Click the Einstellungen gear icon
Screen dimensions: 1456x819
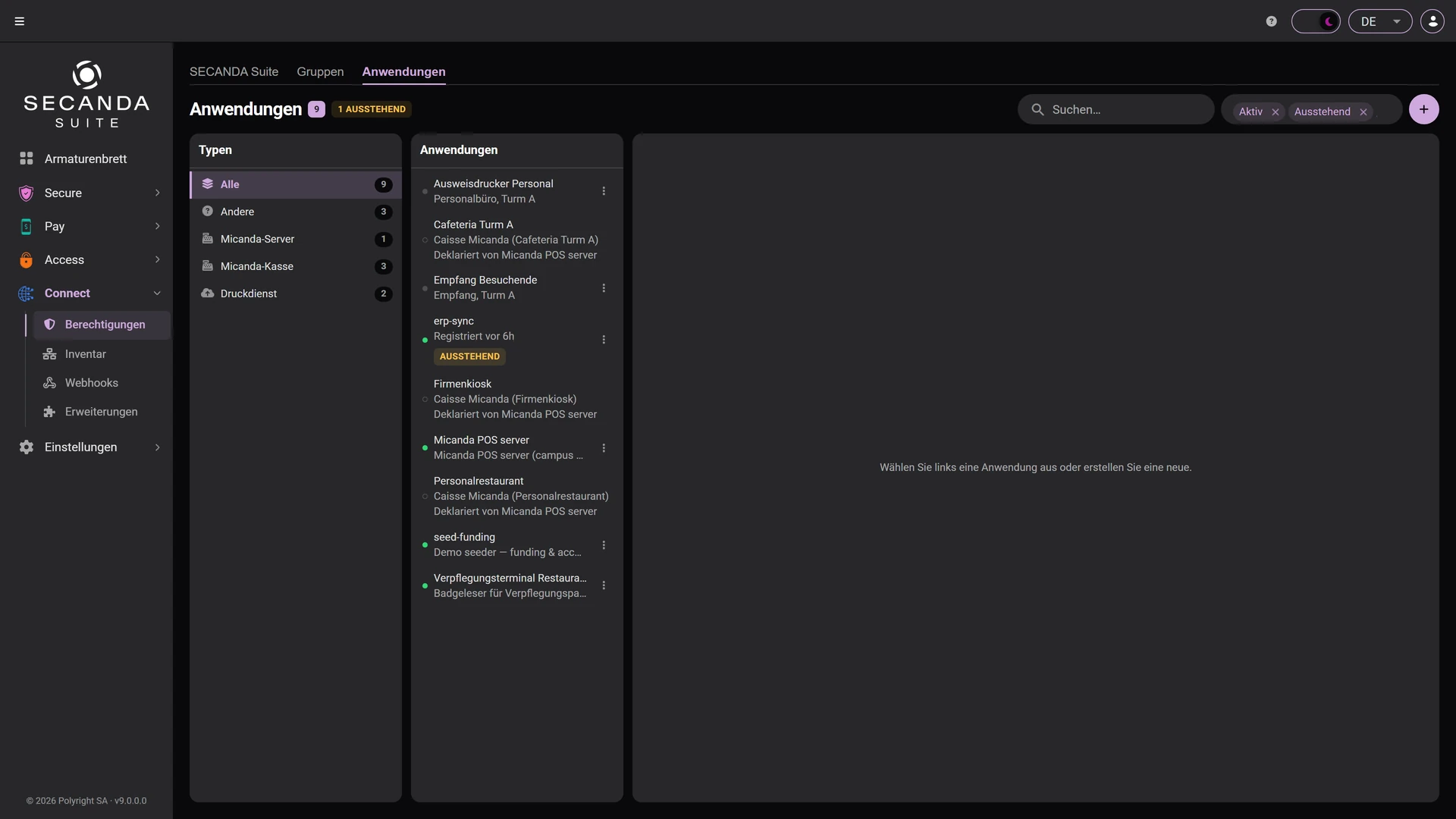click(27, 447)
